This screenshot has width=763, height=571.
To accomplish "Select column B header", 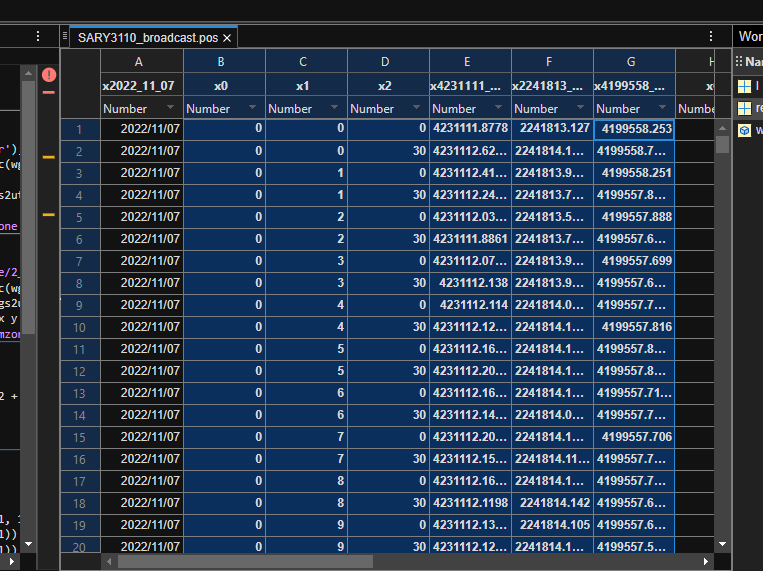I will click(x=224, y=61).
